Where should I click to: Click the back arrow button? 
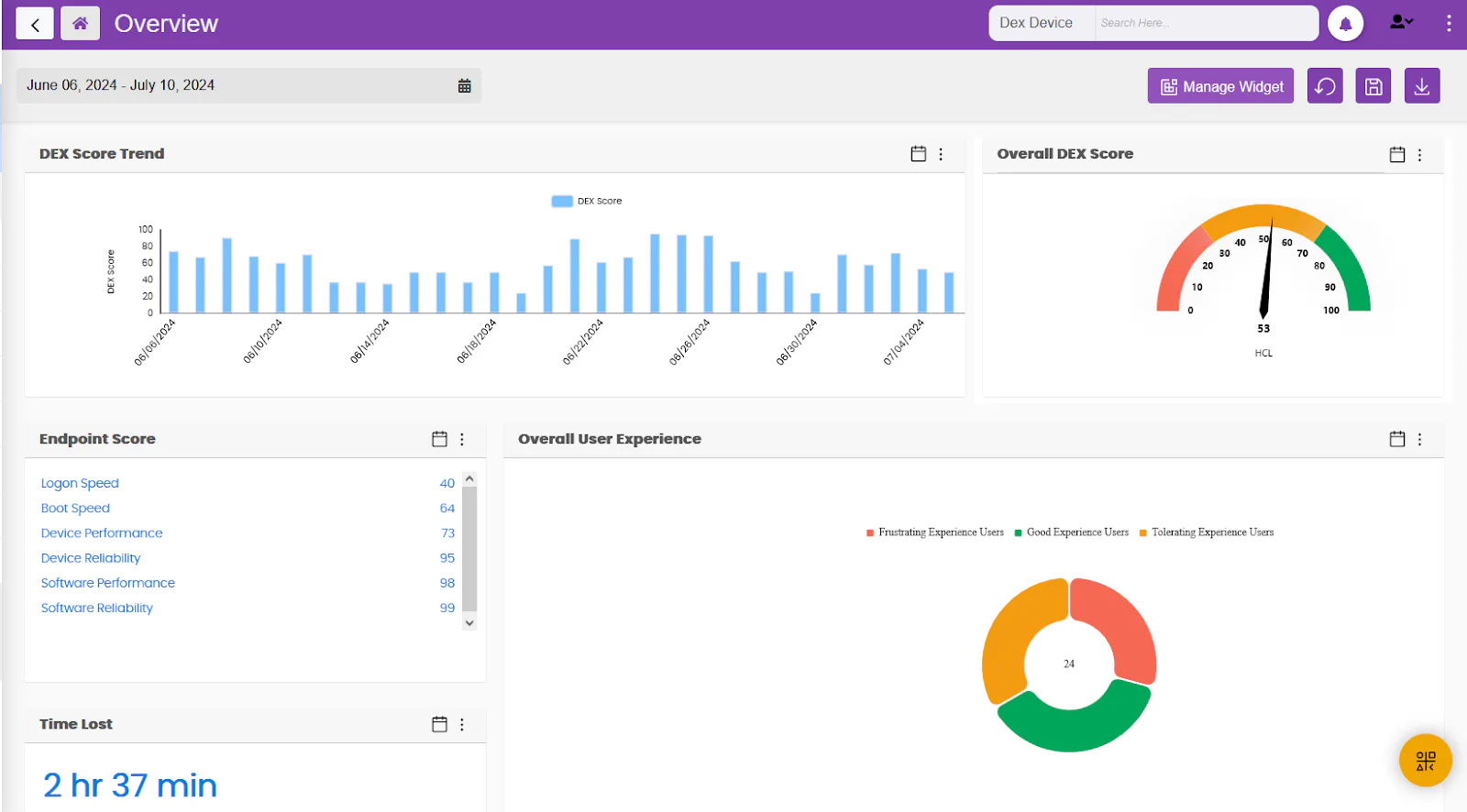pos(35,24)
